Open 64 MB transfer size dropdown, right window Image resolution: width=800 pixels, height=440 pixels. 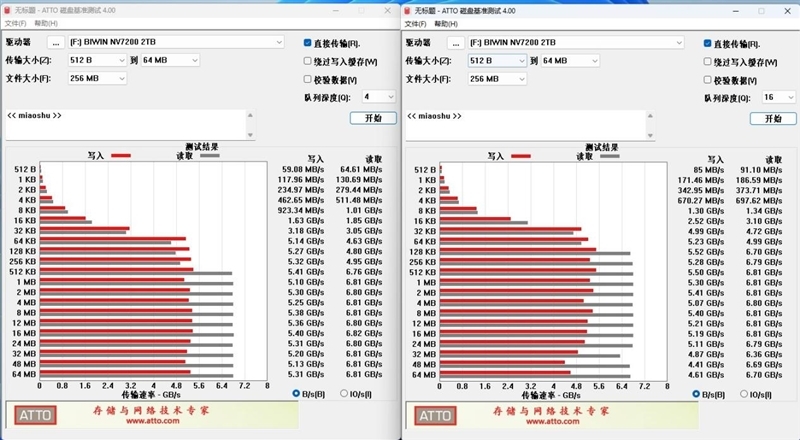pyautogui.click(x=570, y=61)
